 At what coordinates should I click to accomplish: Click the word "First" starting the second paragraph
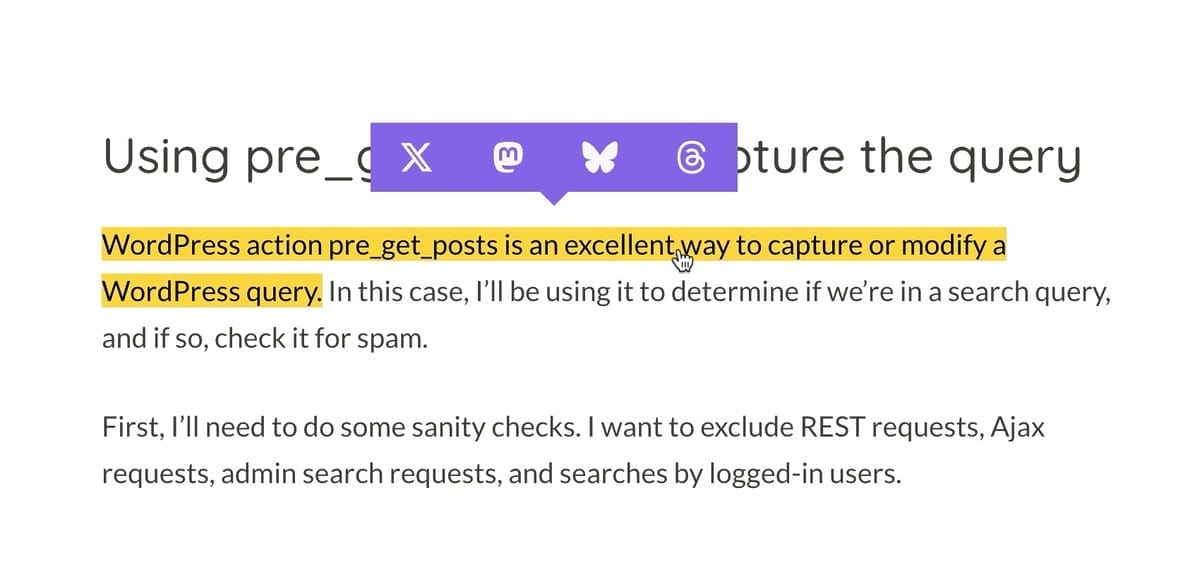click(127, 427)
